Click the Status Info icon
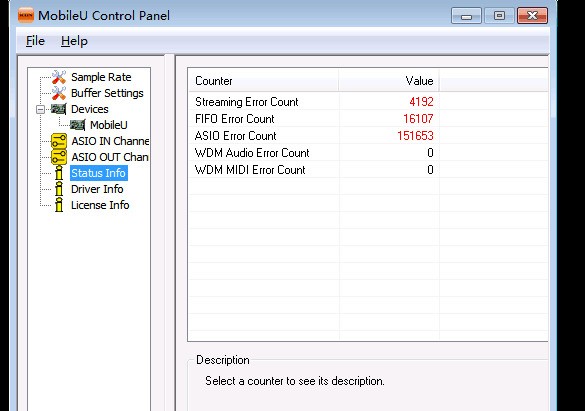This screenshot has height=411, width=585. 59,173
